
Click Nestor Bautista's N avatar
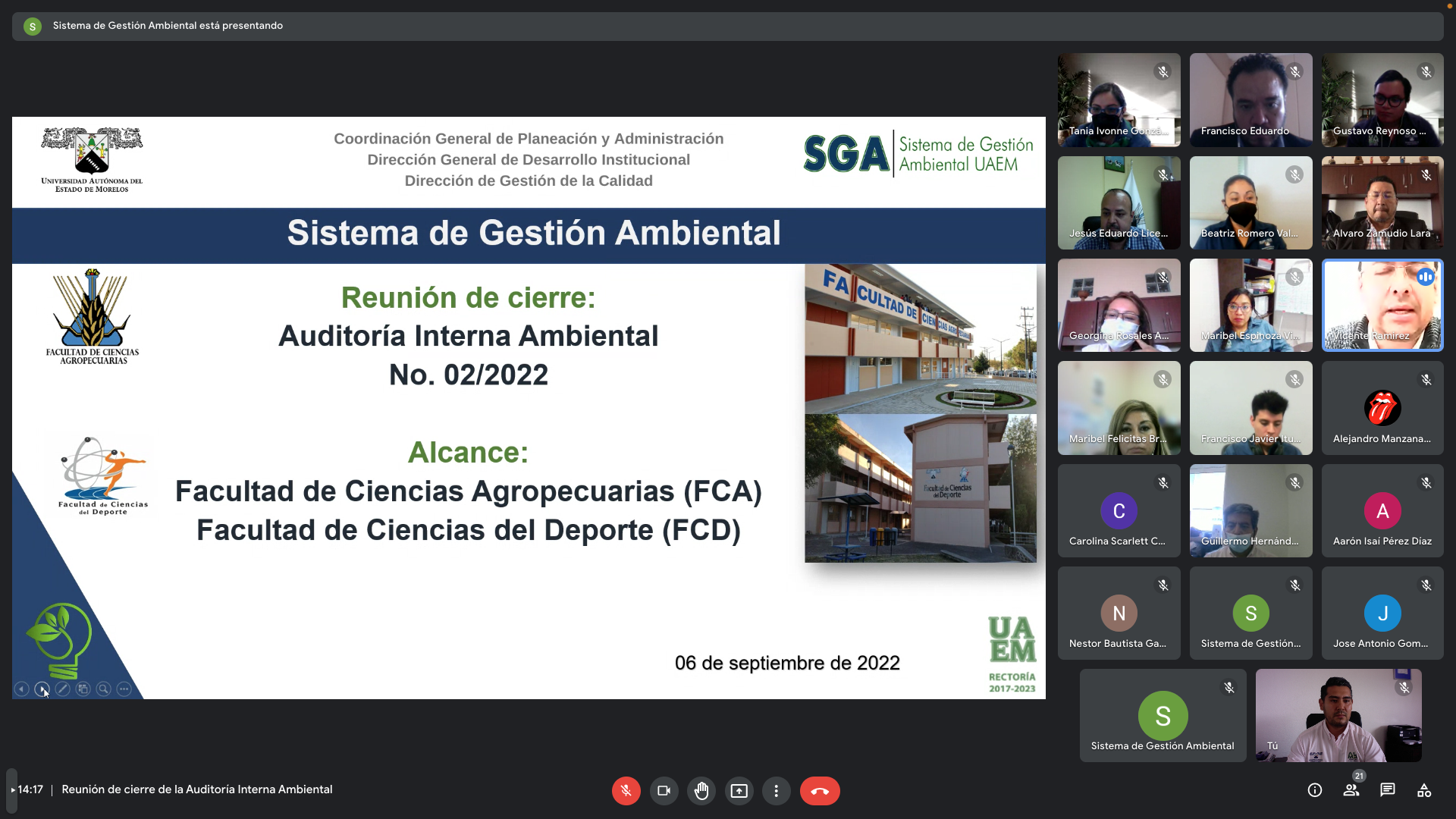click(1119, 613)
